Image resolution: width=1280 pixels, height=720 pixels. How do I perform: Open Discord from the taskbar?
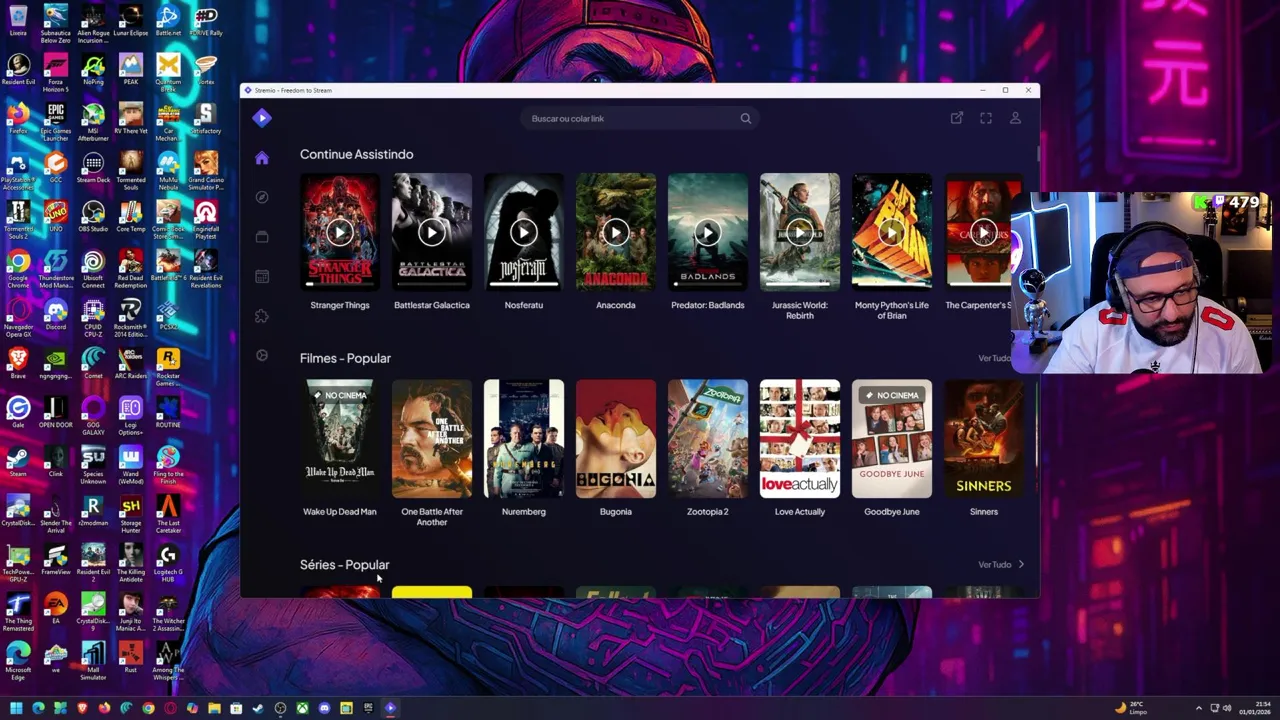[324, 708]
